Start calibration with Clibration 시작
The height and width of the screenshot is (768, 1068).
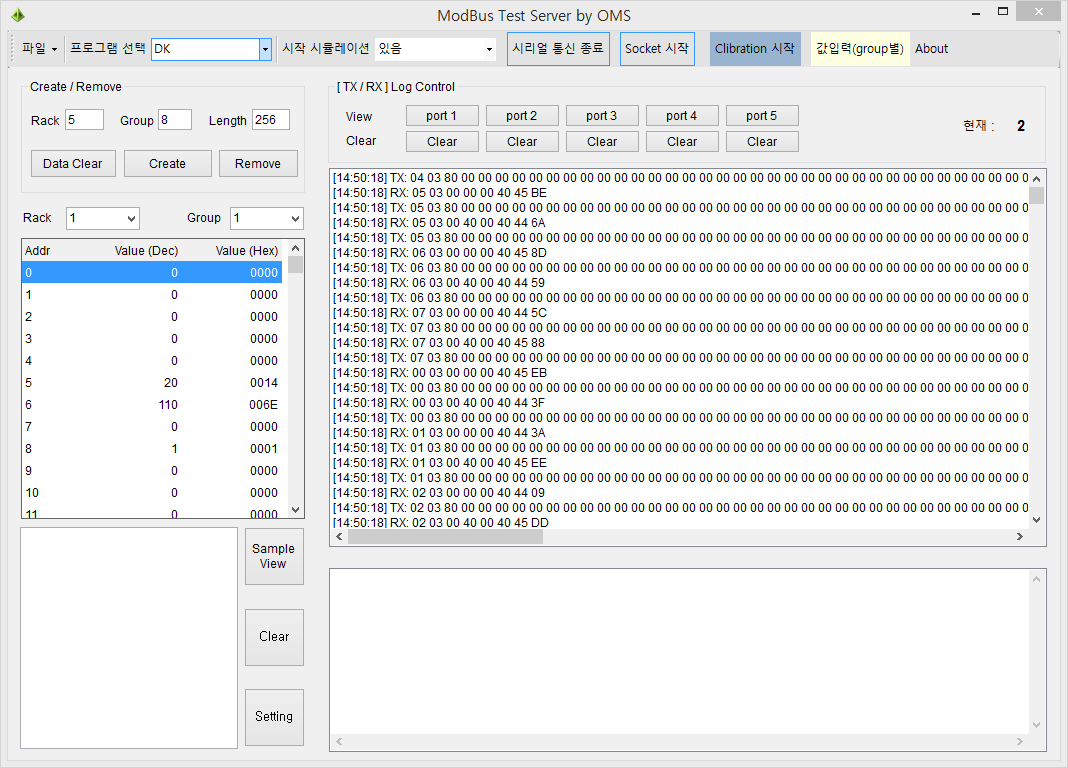[755, 48]
